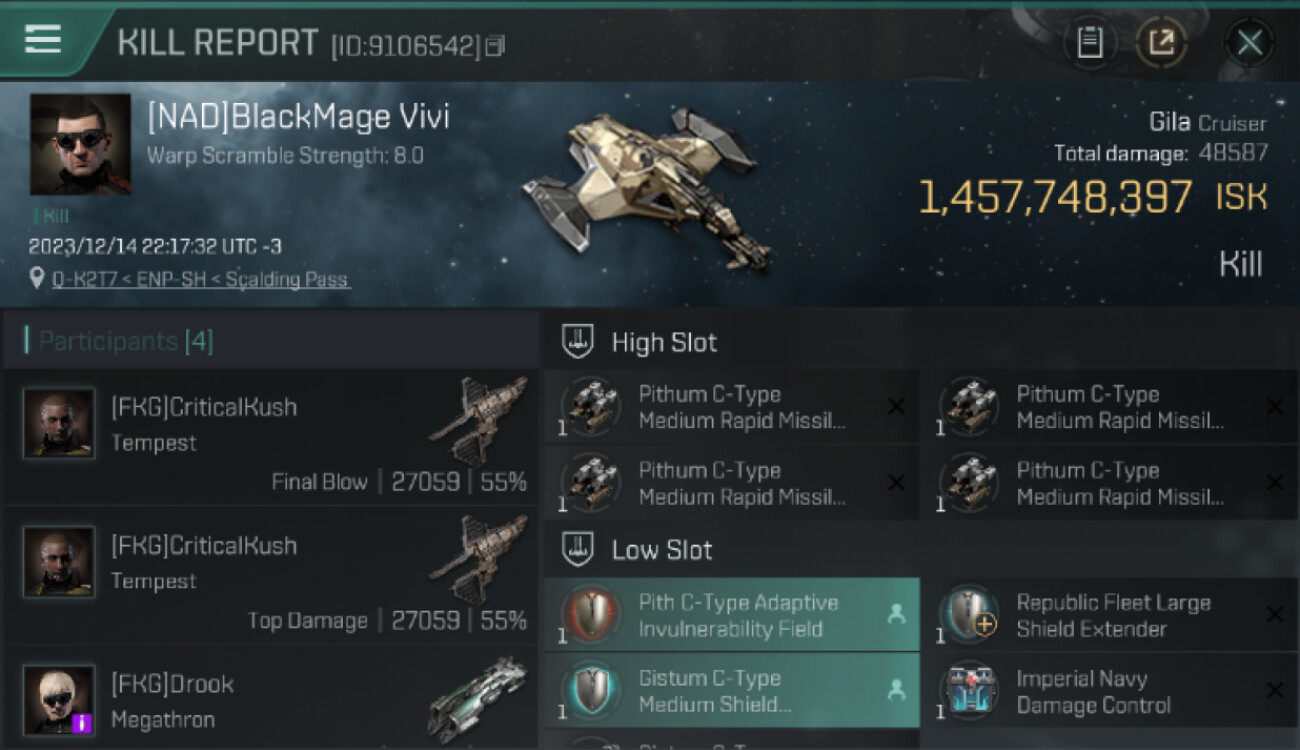Select Pith C-Type Adaptive Invulnerability Field
The height and width of the screenshot is (750, 1300).
tap(732, 615)
